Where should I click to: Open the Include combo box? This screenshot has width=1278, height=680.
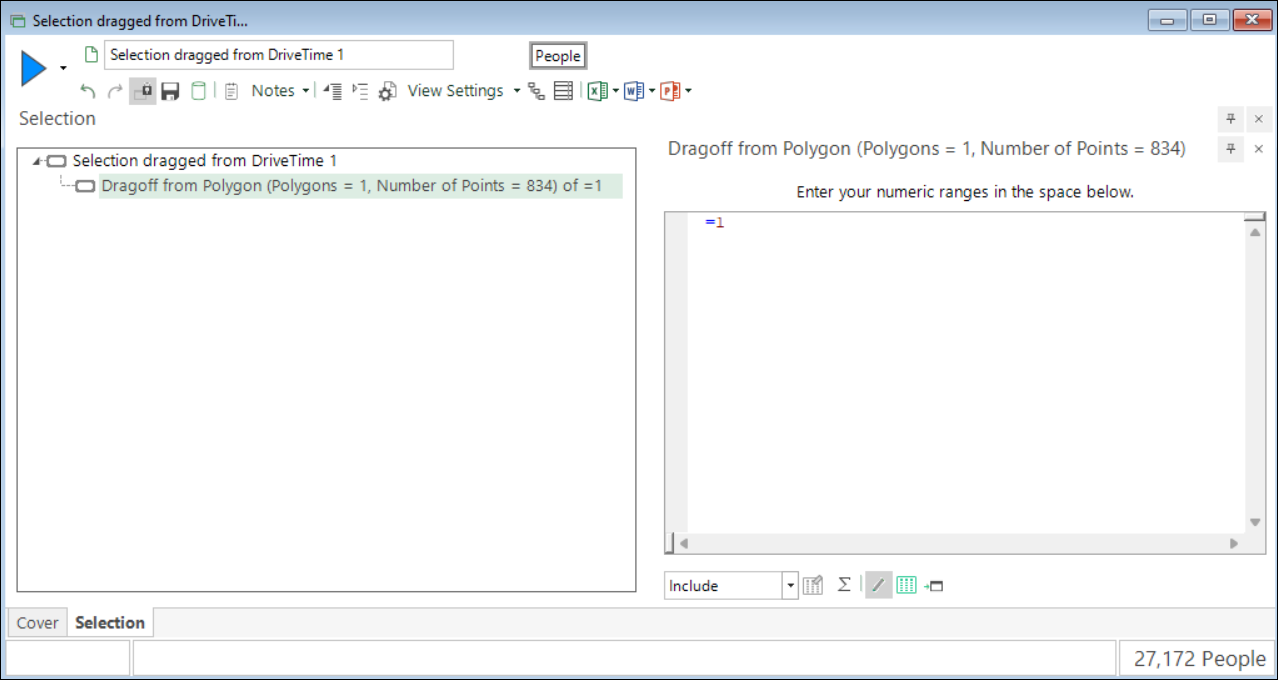tap(731, 586)
